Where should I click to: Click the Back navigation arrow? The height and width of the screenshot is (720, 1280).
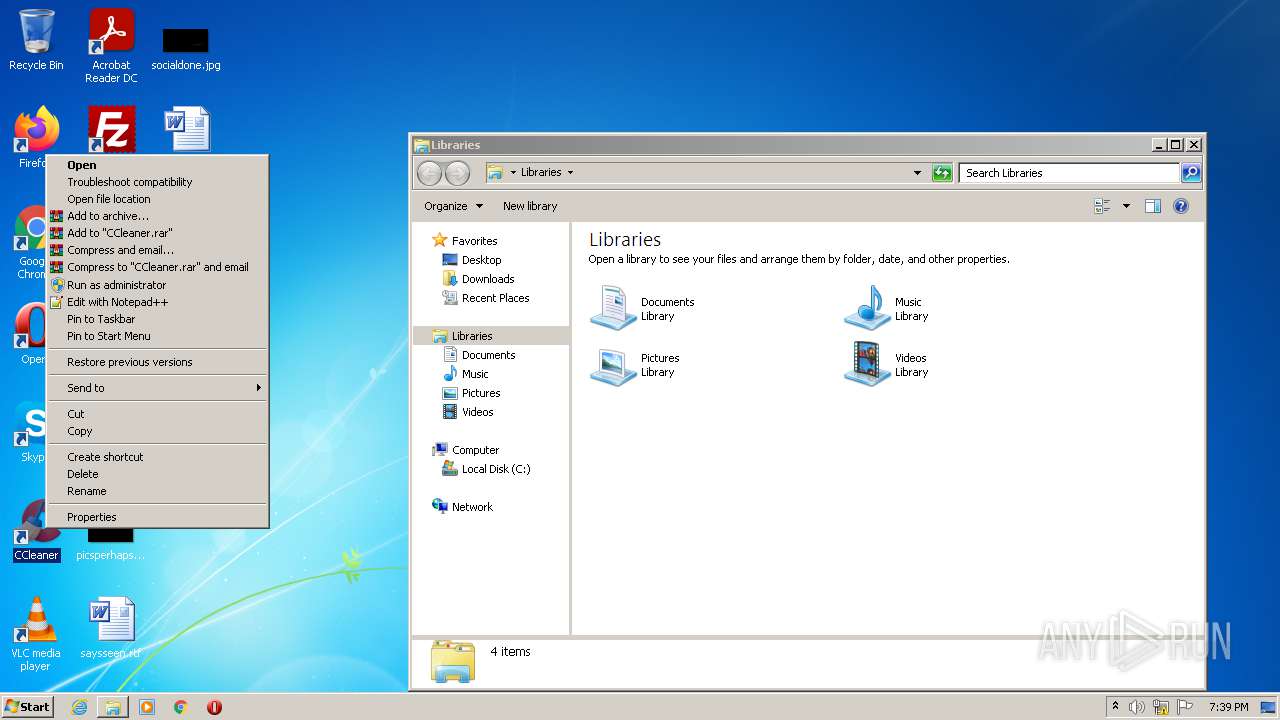(429, 173)
